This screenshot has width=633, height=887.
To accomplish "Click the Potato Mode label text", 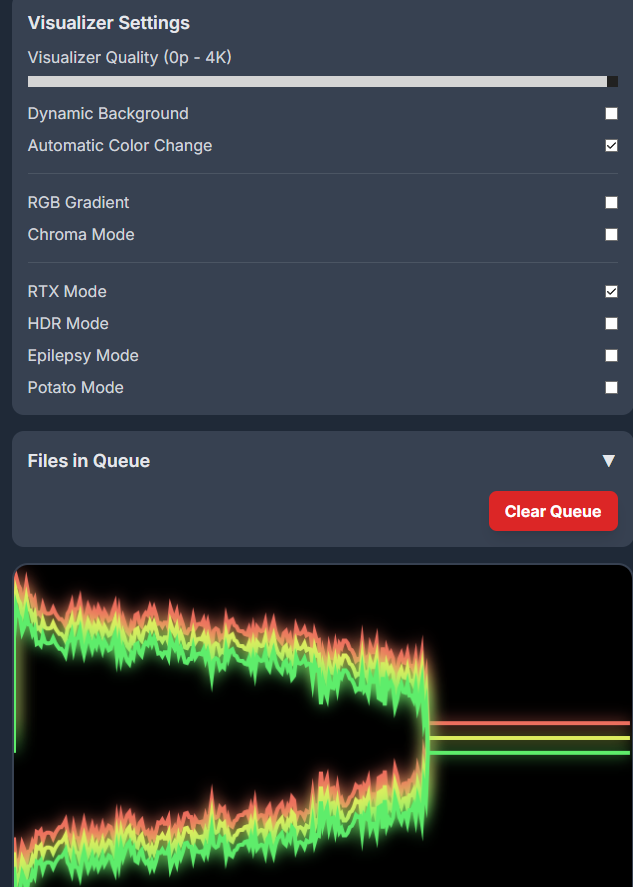I will [76, 388].
